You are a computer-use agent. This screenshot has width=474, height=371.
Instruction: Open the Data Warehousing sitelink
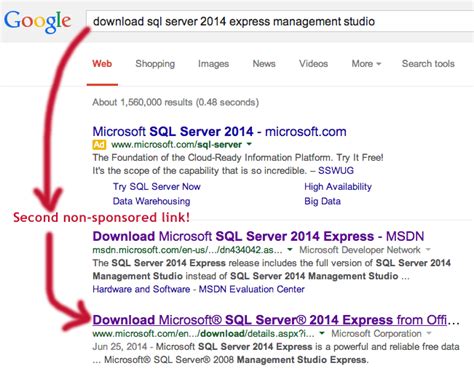point(151,201)
